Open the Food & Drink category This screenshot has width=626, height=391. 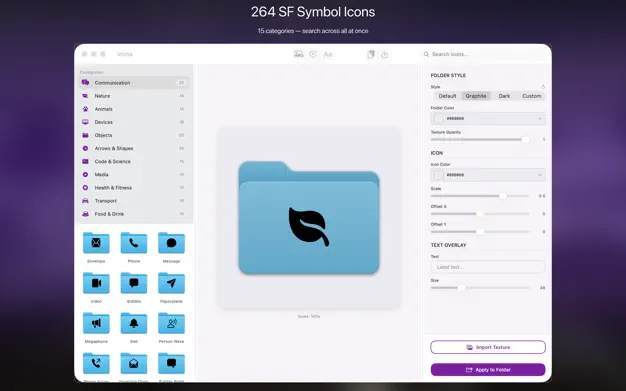pyautogui.click(x=134, y=214)
